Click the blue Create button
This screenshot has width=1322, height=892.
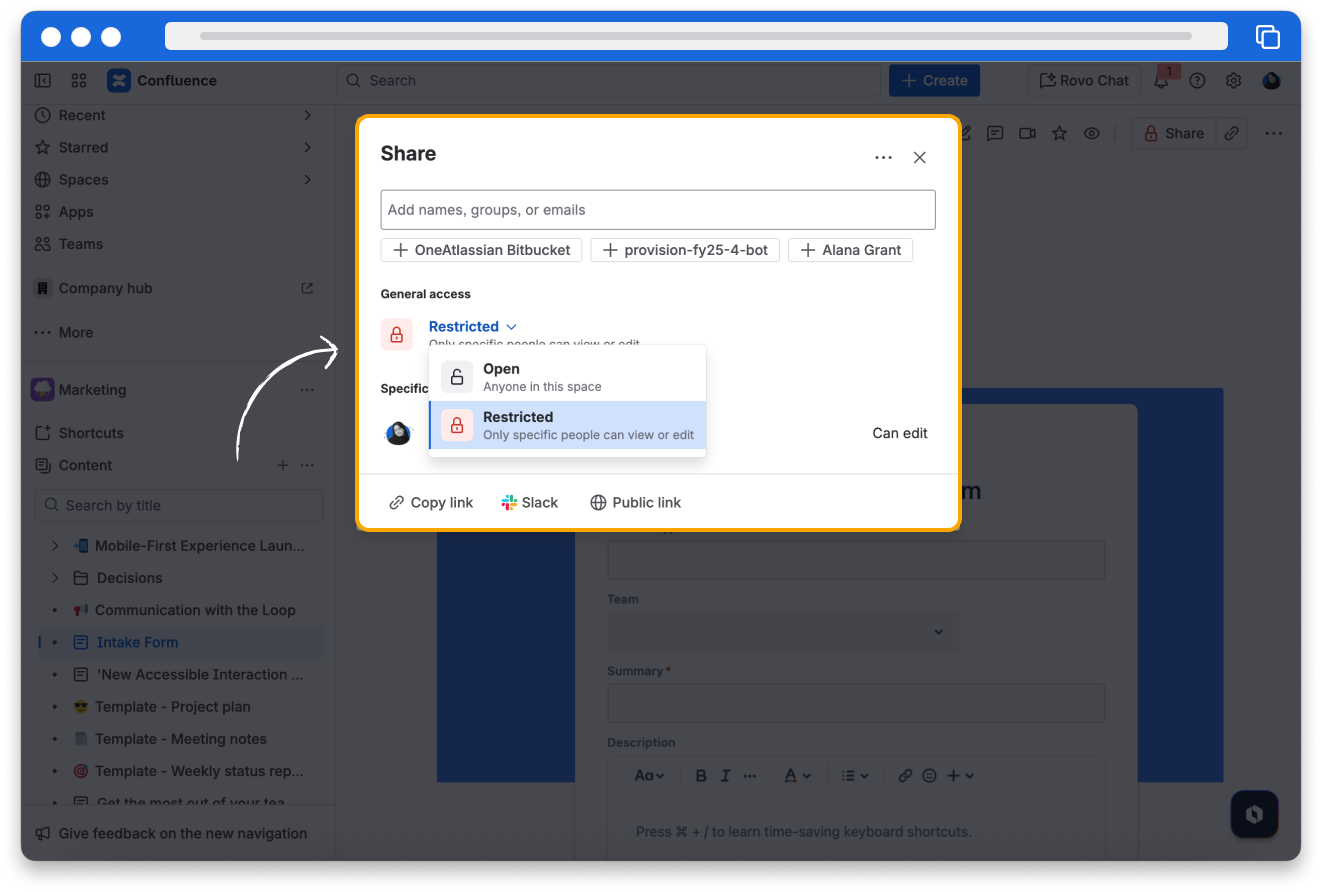934,81
